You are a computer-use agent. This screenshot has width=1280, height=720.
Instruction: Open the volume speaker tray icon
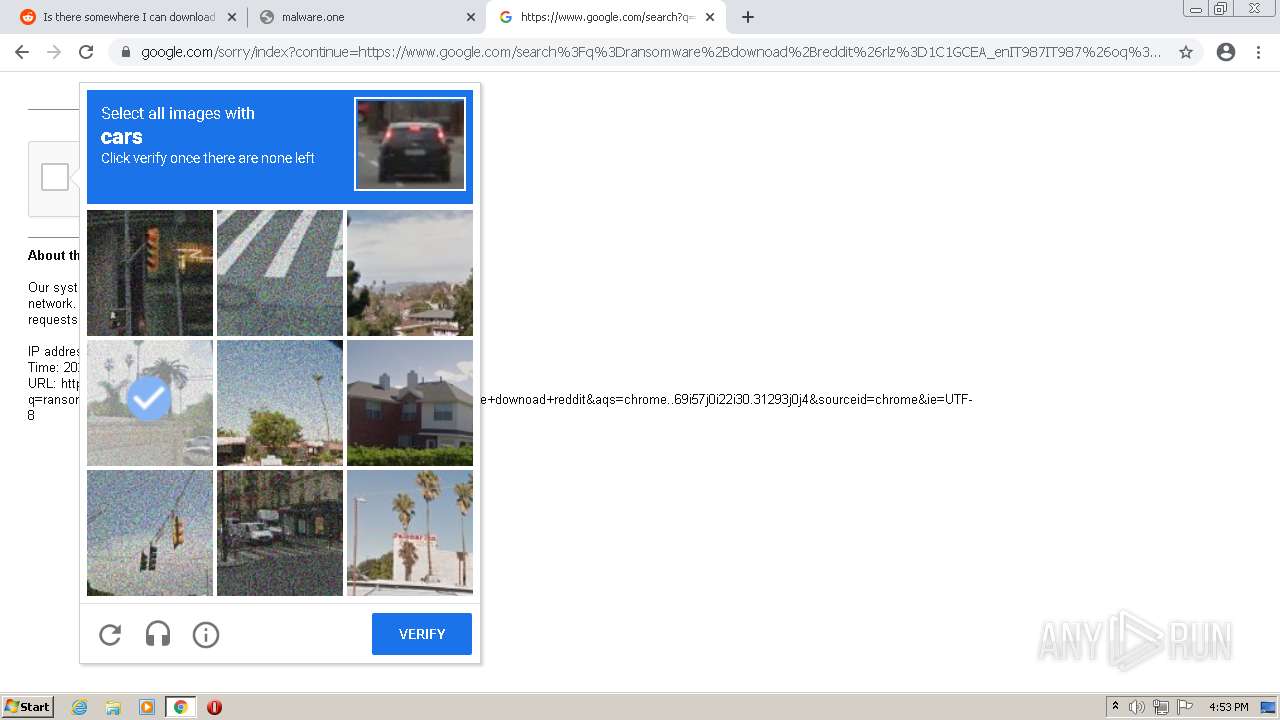pos(1137,707)
